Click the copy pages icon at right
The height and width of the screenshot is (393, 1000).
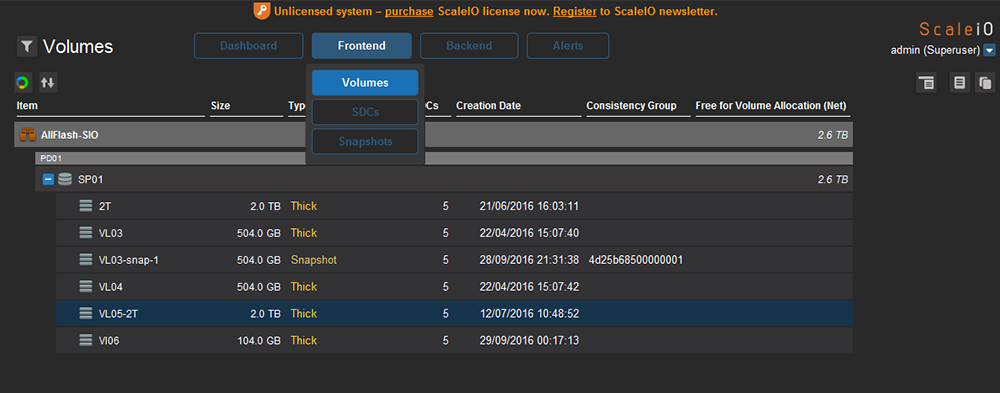coord(985,82)
